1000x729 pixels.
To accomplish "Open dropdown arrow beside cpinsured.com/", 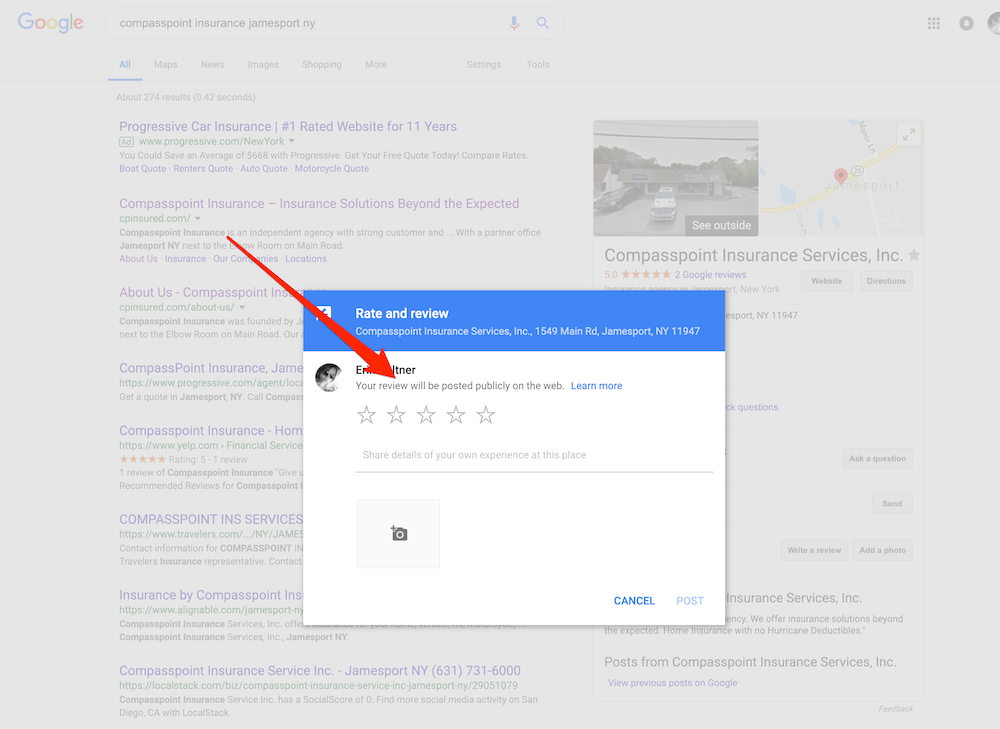I will point(198,219).
